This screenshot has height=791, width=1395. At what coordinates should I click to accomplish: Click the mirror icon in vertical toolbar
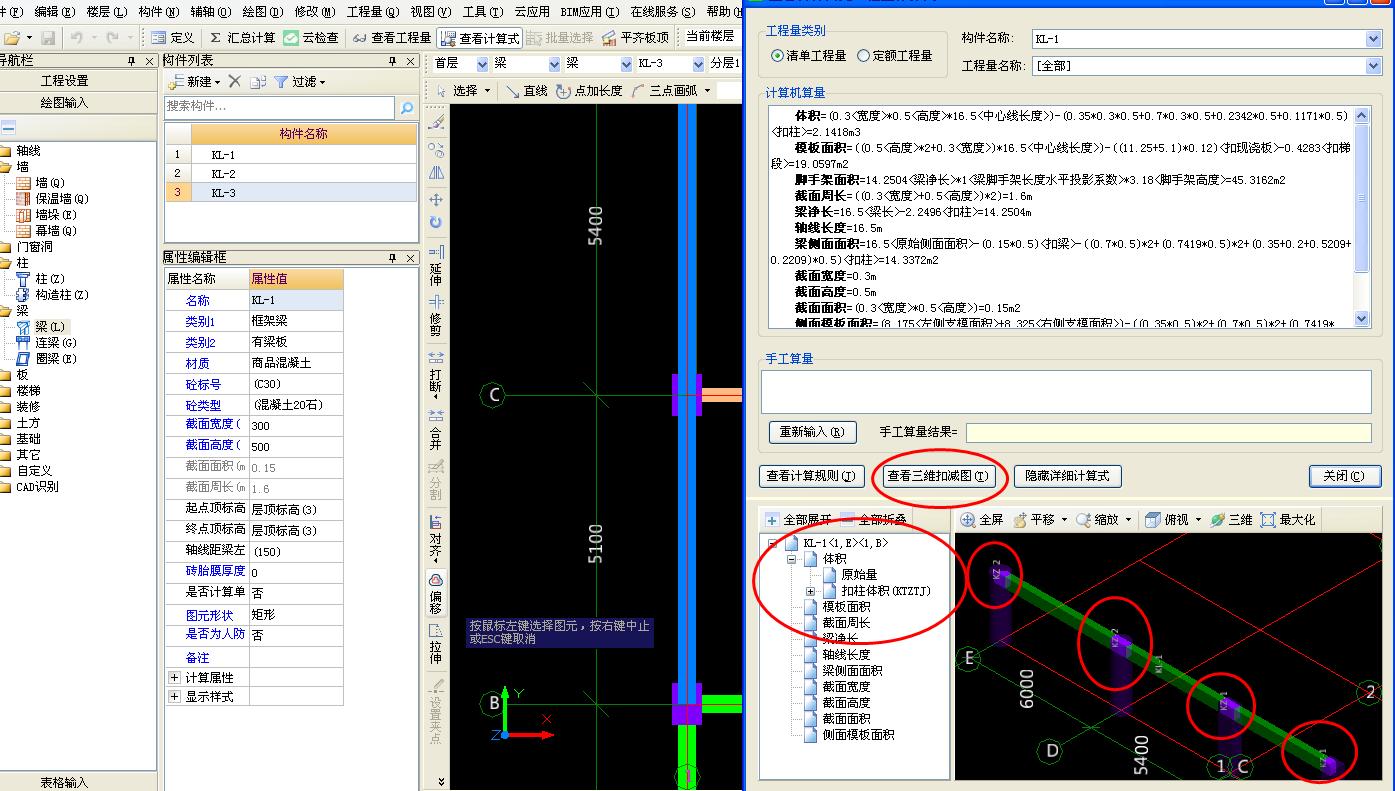coord(435,172)
